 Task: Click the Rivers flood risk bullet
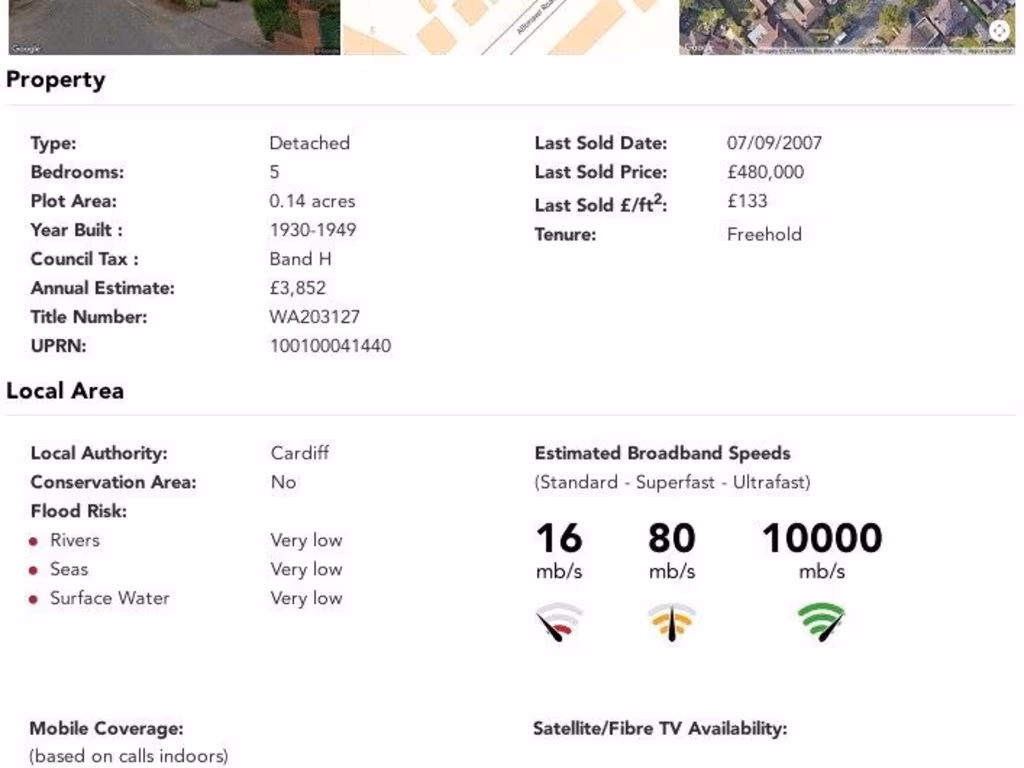pos(33,541)
